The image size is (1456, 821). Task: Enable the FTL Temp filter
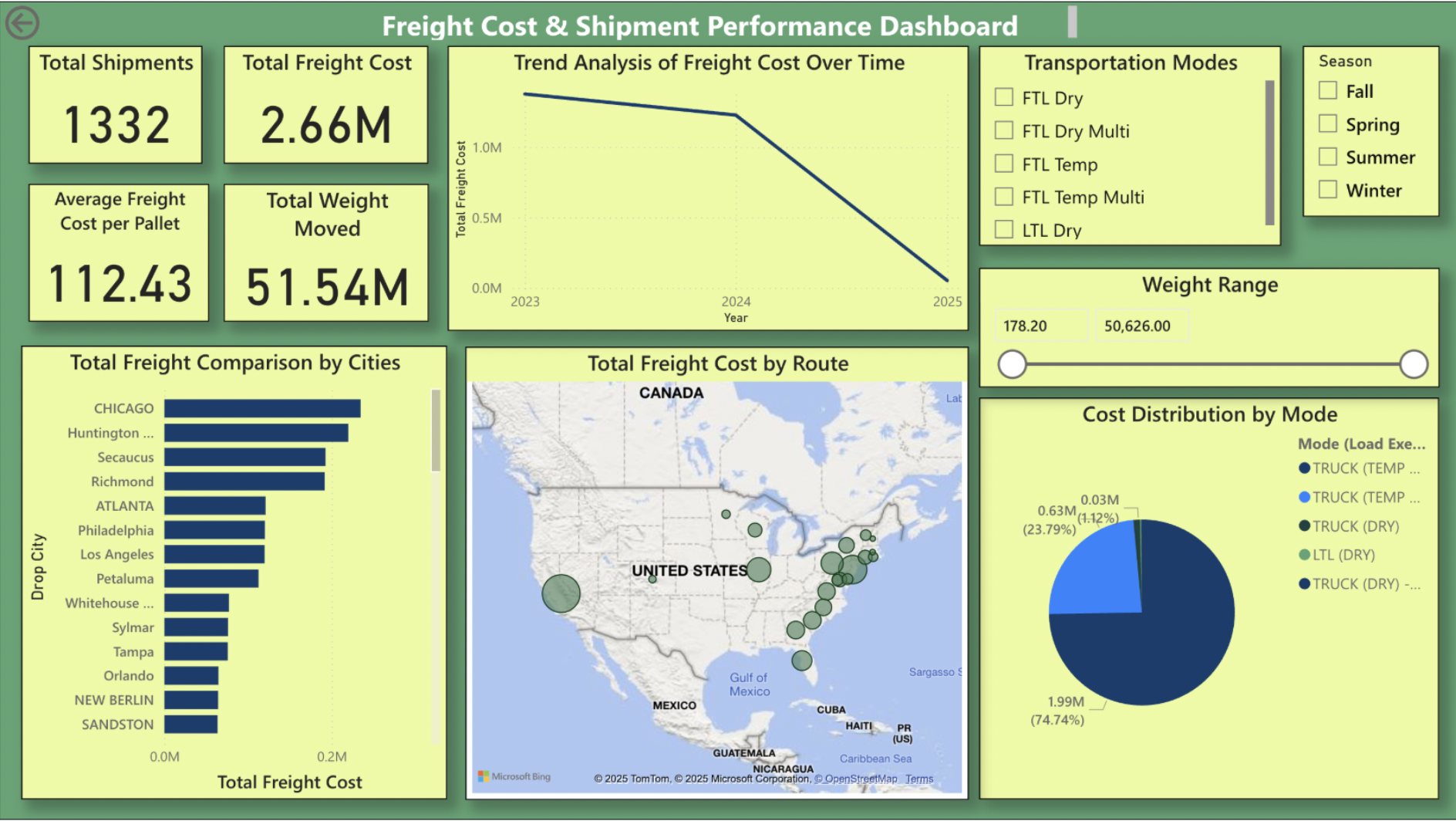(1004, 164)
